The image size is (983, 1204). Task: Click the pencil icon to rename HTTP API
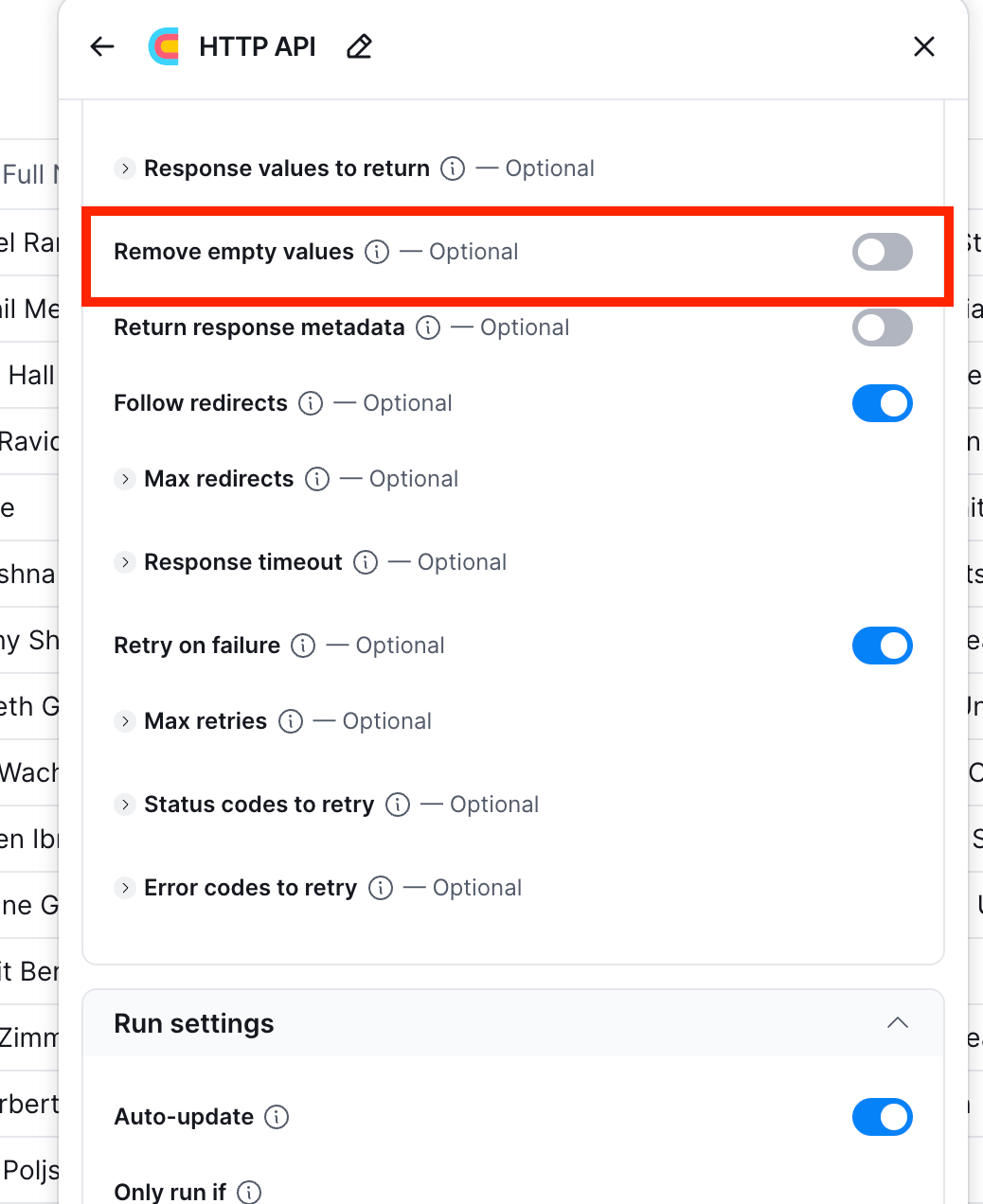(359, 46)
